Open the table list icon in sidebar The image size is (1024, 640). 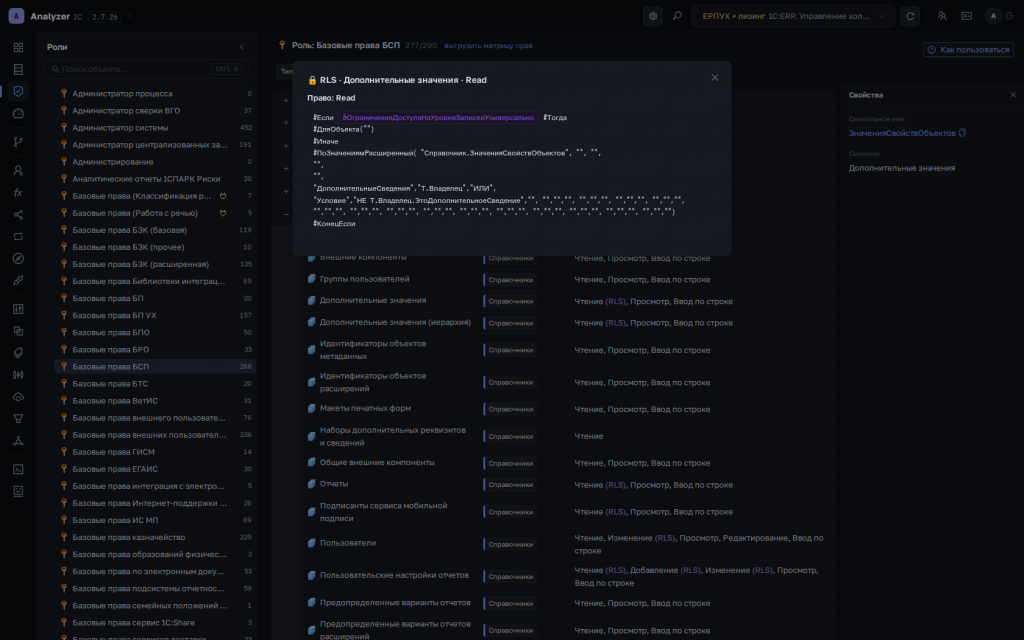(x=18, y=69)
